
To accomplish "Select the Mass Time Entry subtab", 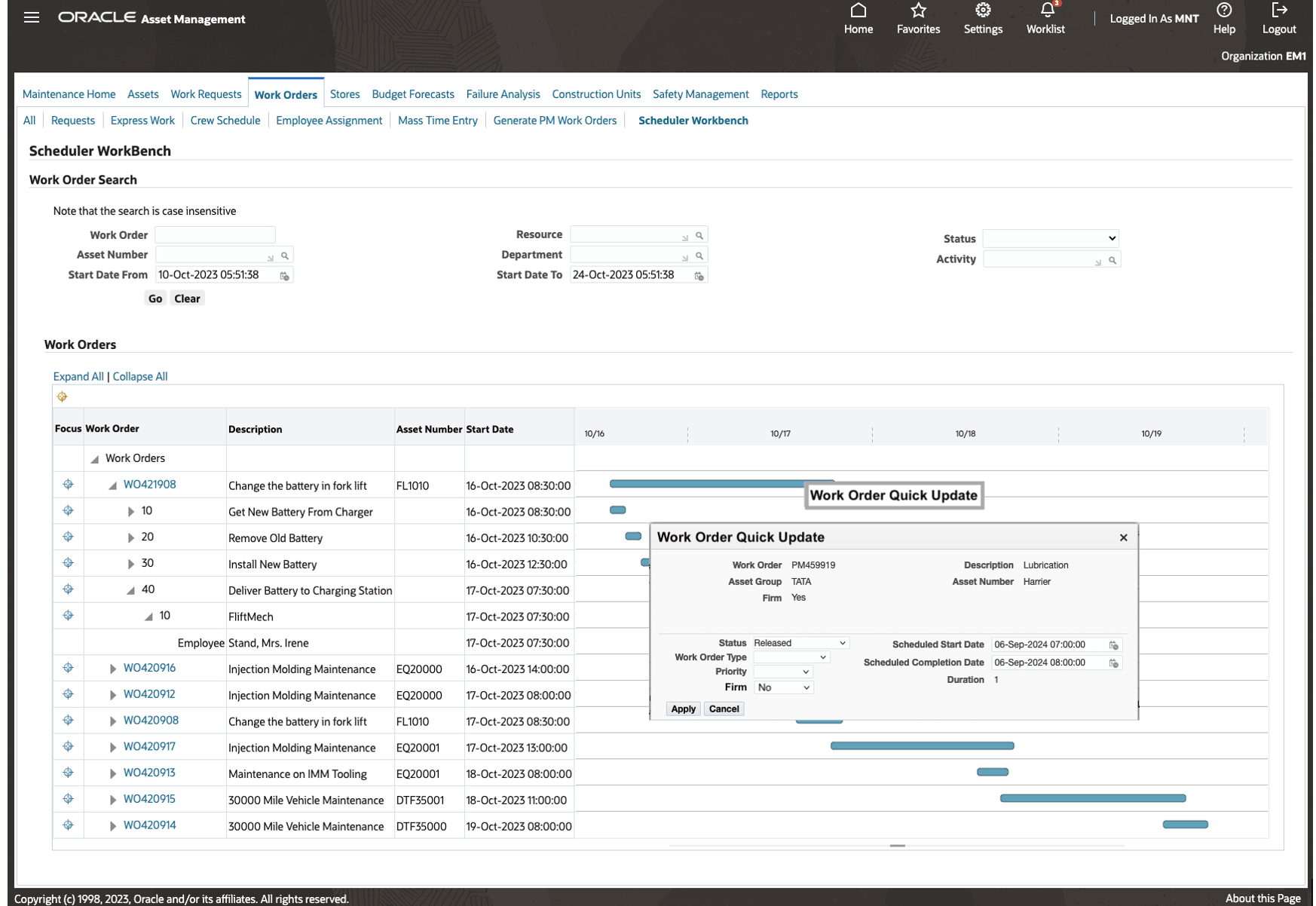I will pyautogui.click(x=437, y=120).
